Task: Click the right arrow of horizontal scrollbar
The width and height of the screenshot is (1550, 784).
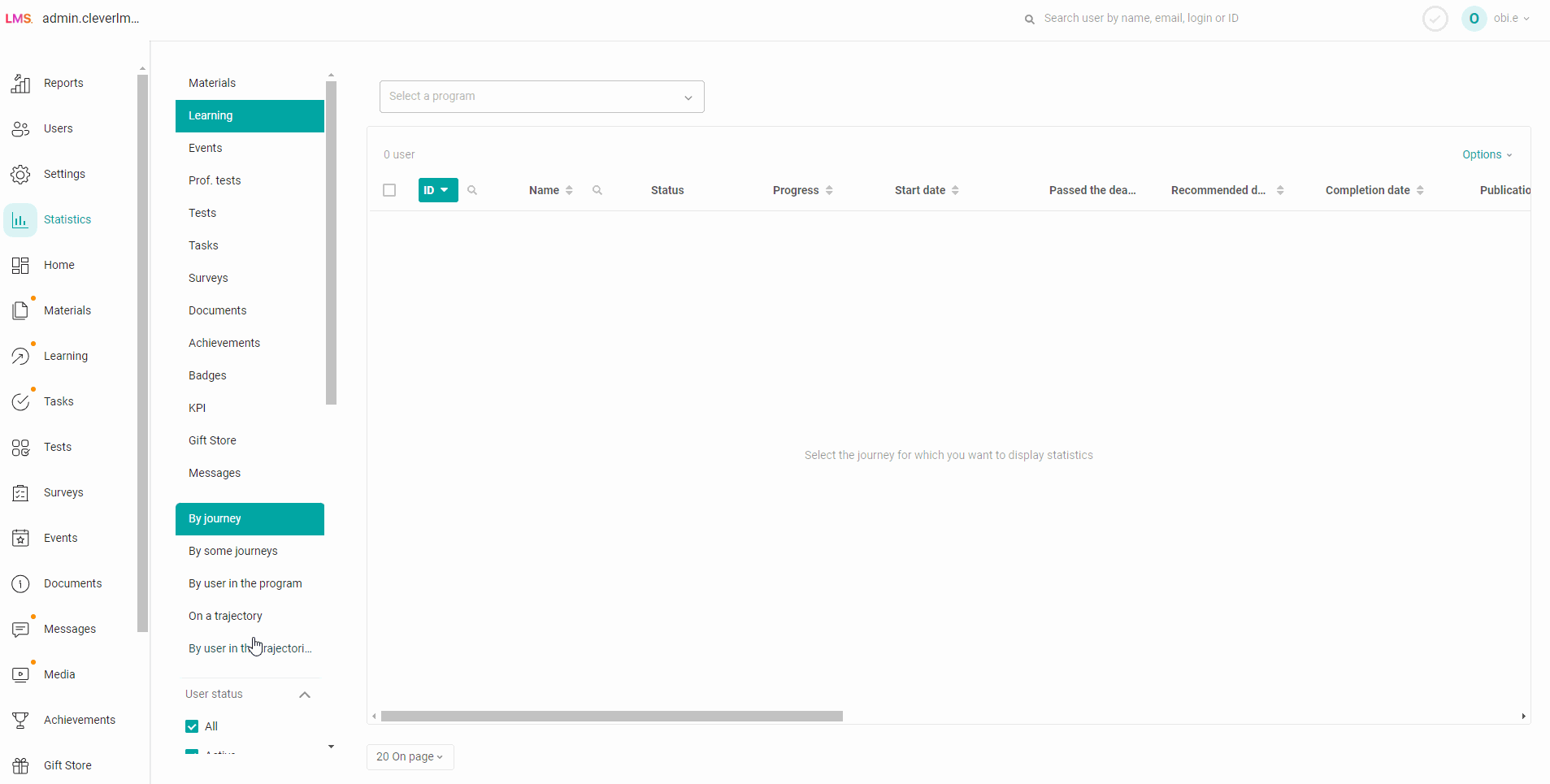Action: tap(1523, 717)
